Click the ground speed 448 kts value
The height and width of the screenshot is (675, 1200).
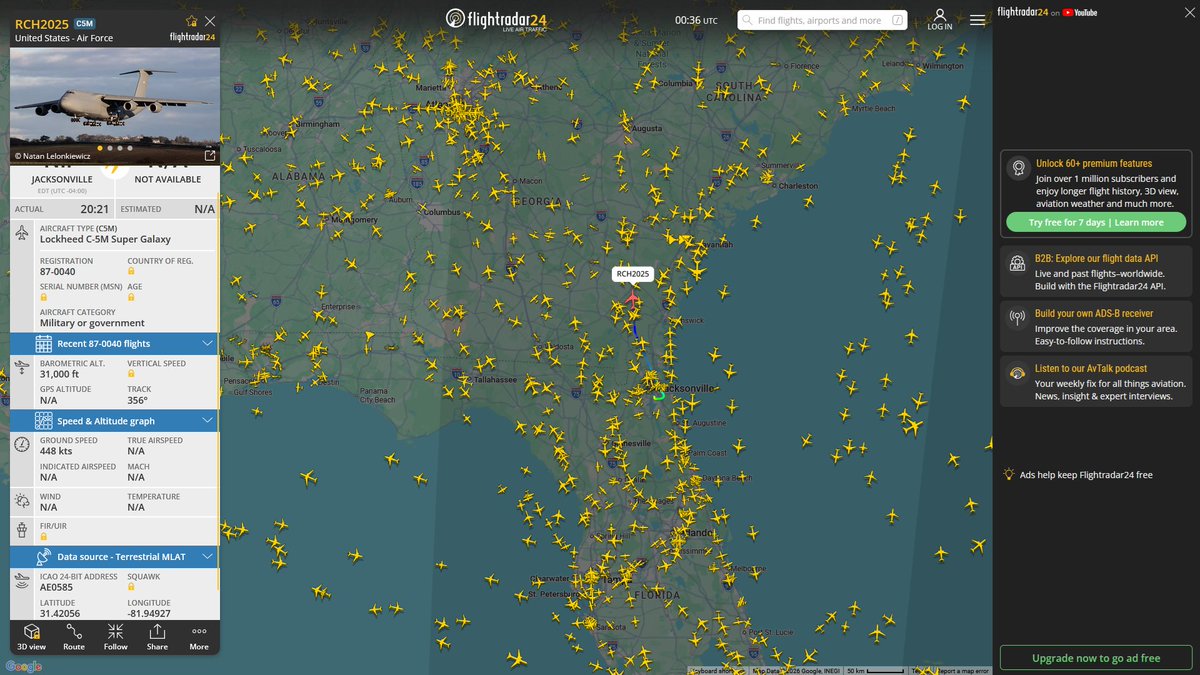(56, 451)
